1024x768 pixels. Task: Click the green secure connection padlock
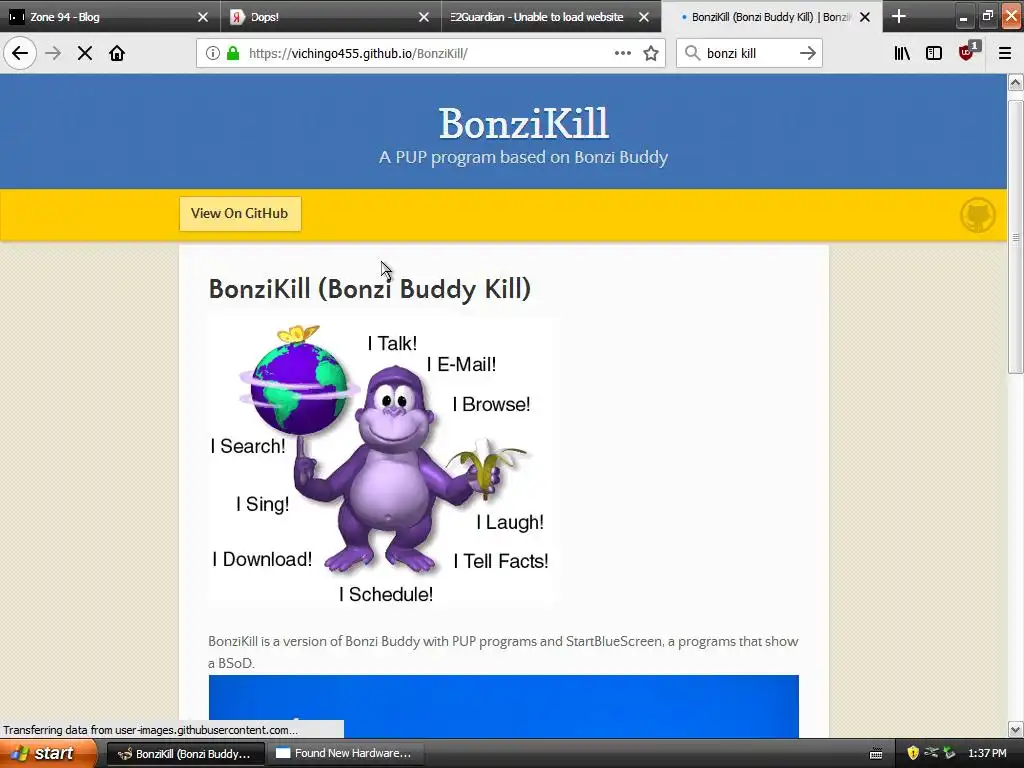tap(232, 53)
